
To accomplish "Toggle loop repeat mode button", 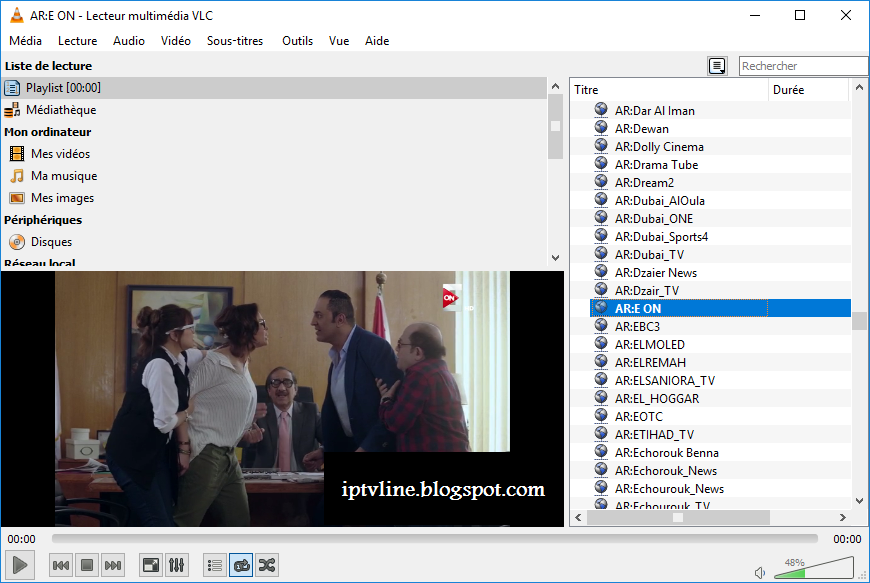I will click(241, 565).
